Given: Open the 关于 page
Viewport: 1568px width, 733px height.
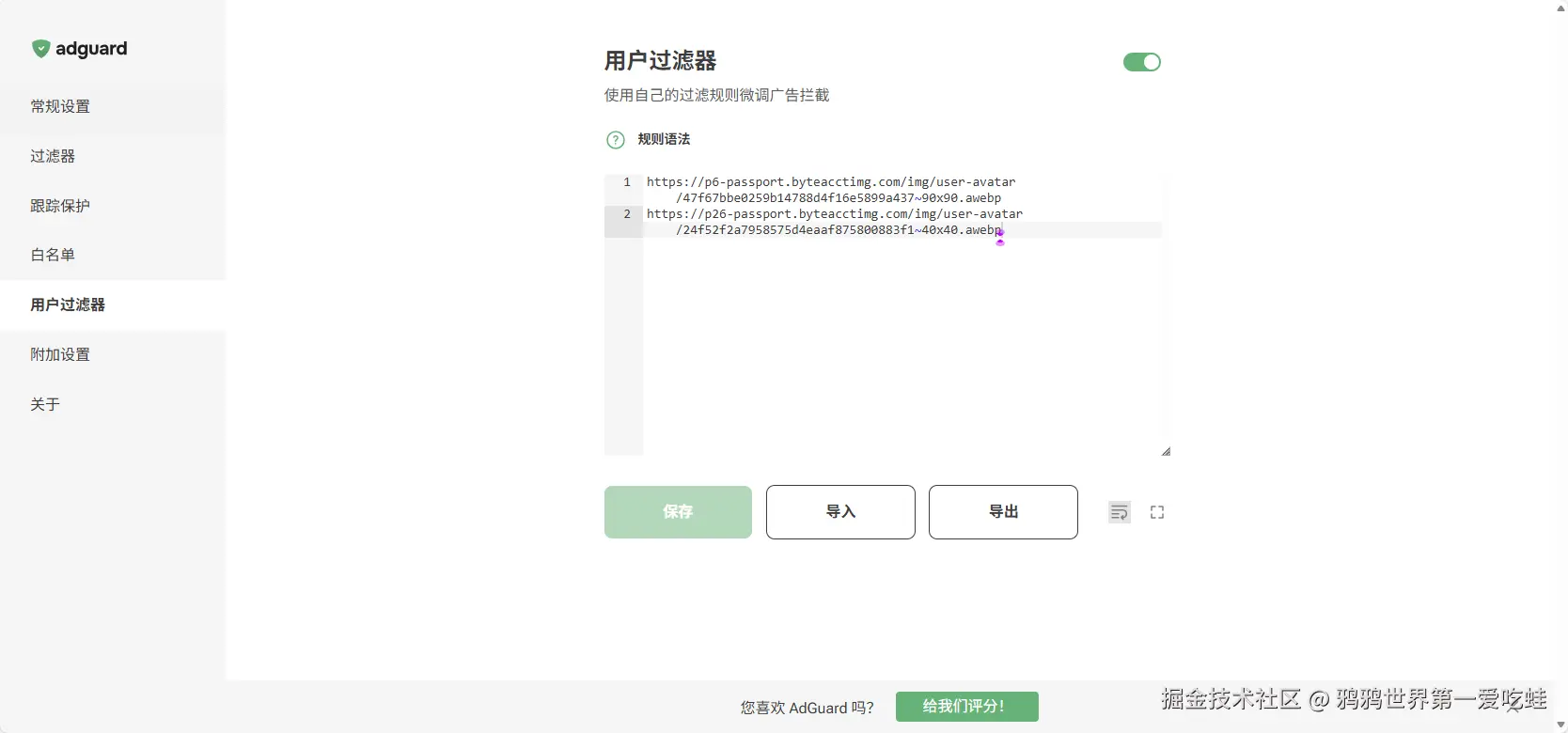Looking at the screenshot, I should click(113, 404).
